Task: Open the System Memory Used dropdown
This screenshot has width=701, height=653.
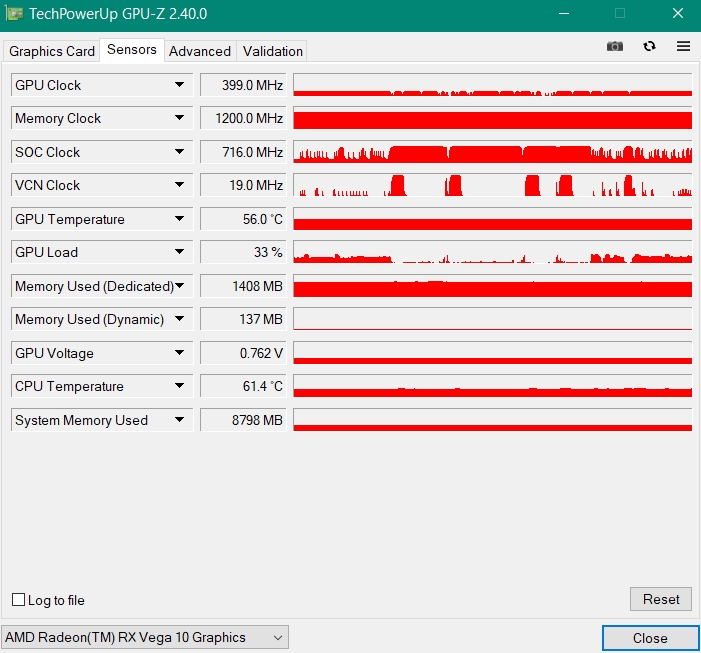Action: [x=179, y=420]
